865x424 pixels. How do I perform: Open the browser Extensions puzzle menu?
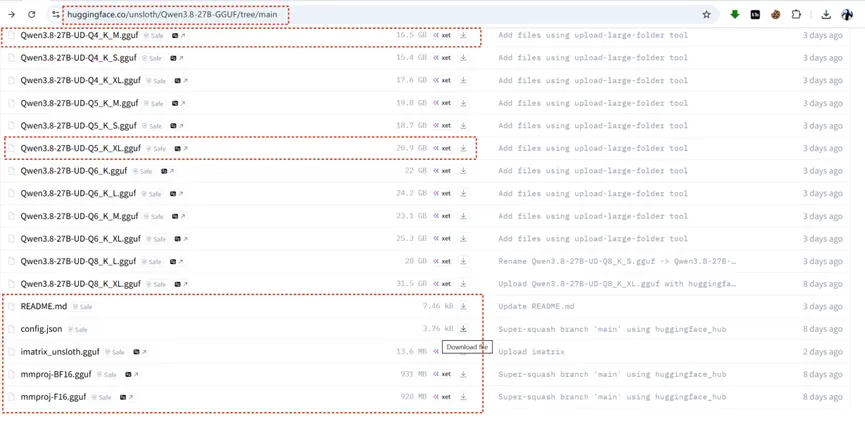click(796, 15)
